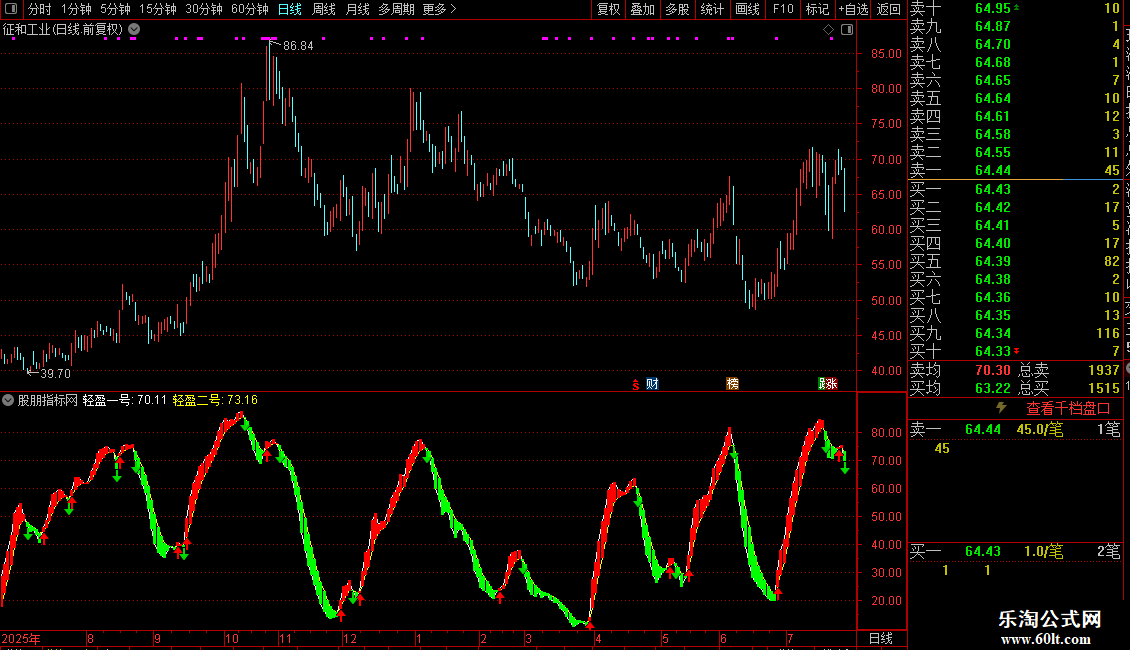Toggle the left sidebar panel icon
This screenshot has height=650, width=1130.
(x=10, y=9)
